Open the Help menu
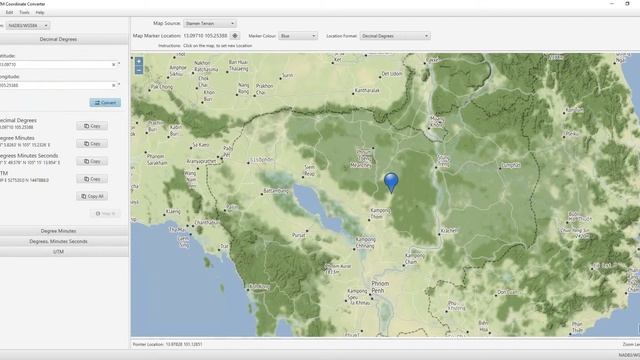 (x=40, y=13)
